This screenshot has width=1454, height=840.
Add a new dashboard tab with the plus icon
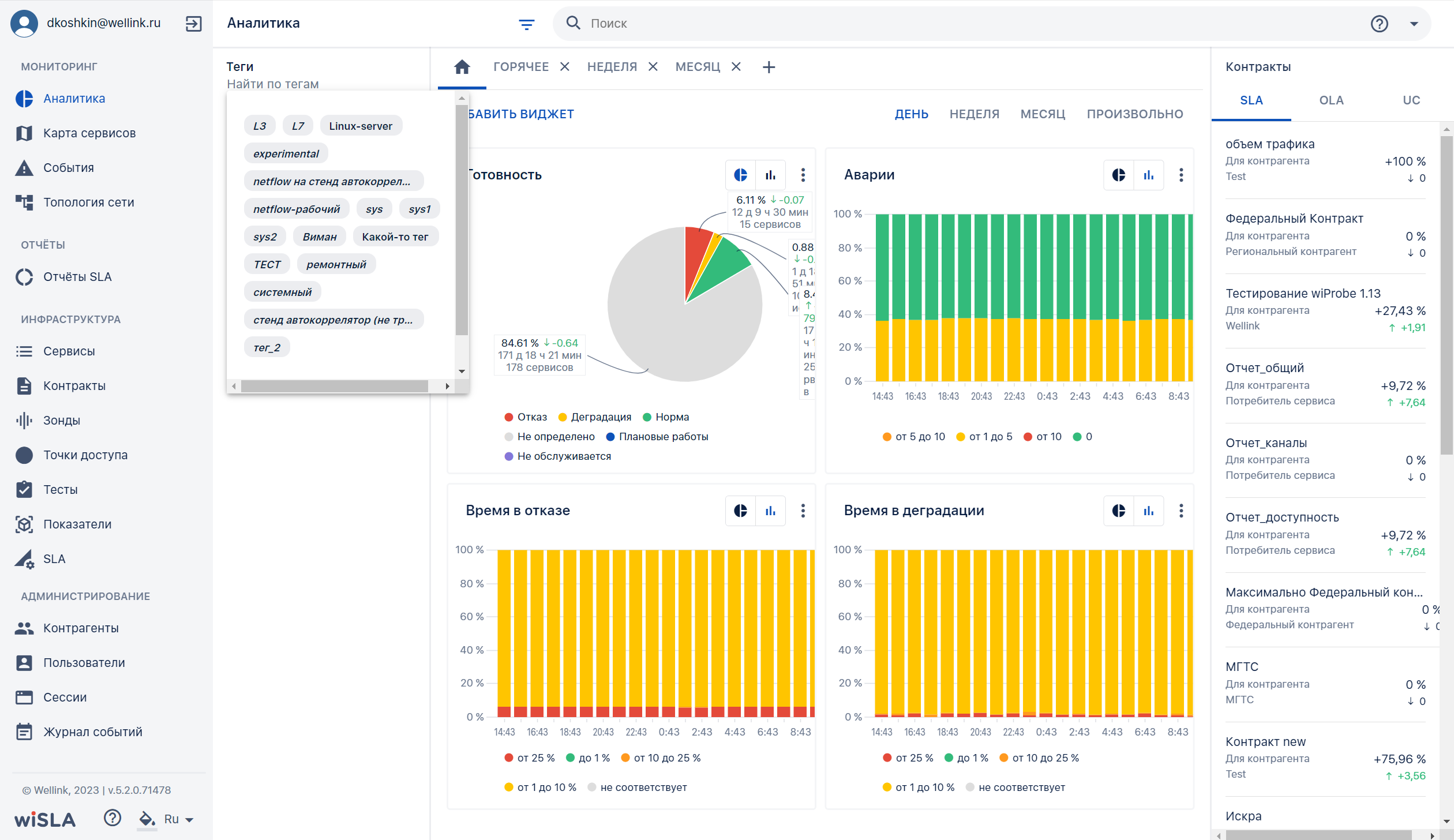click(x=769, y=67)
